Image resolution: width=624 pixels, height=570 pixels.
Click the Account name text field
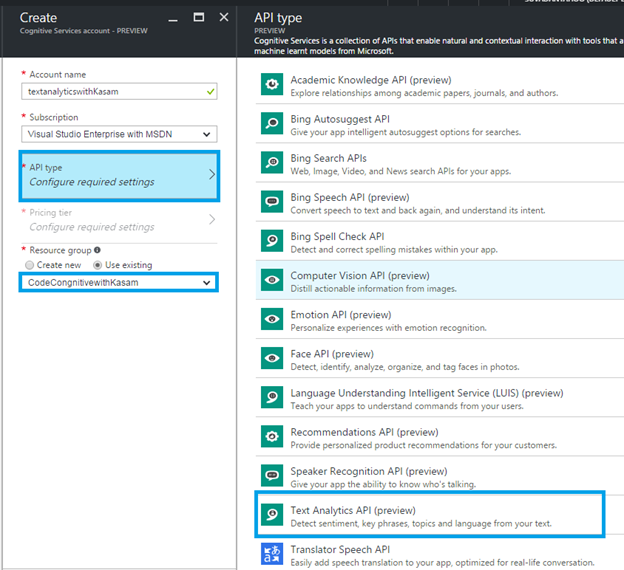pos(119,91)
